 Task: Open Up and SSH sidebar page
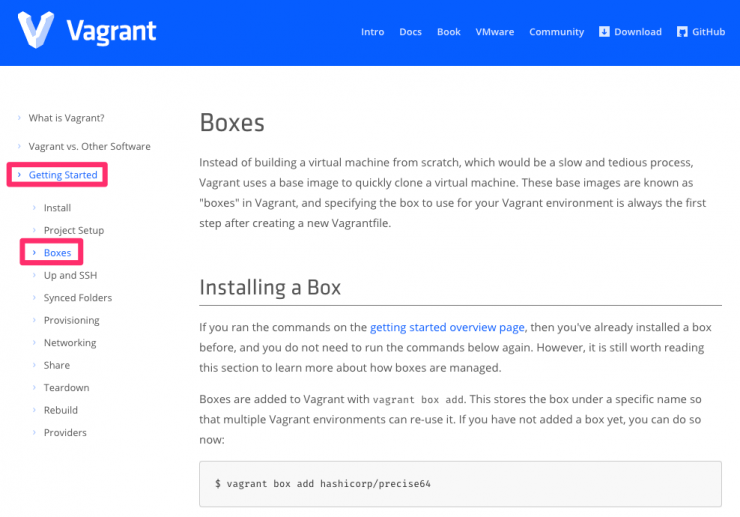70,275
